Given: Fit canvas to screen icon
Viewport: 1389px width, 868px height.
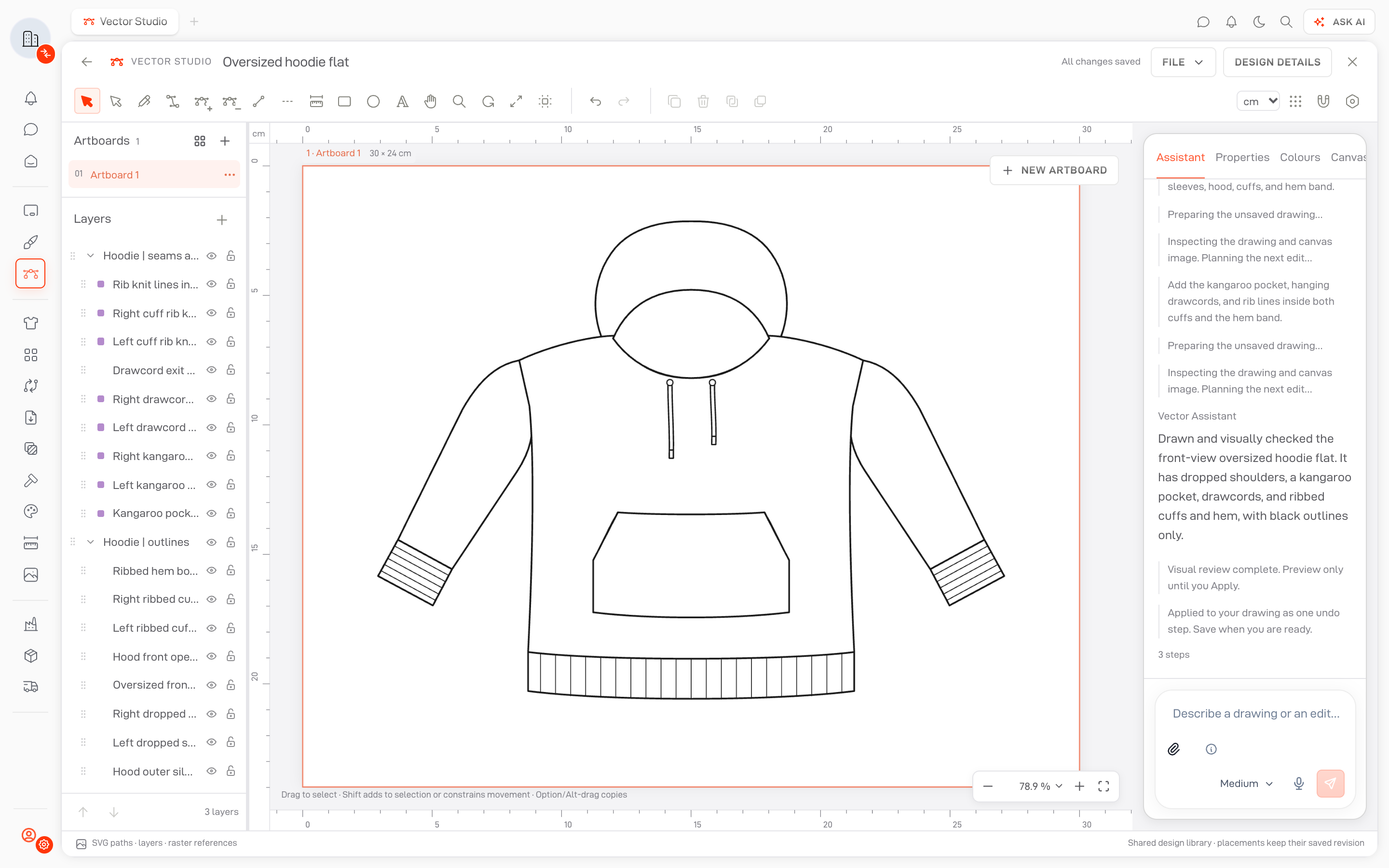Looking at the screenshot, I should [1104, 786].
